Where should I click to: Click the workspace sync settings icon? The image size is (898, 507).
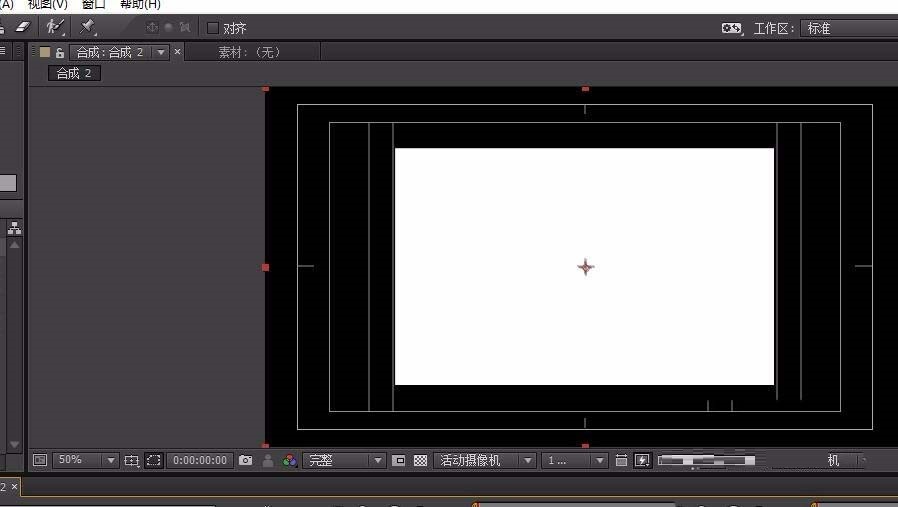click(x=732, y=28)
